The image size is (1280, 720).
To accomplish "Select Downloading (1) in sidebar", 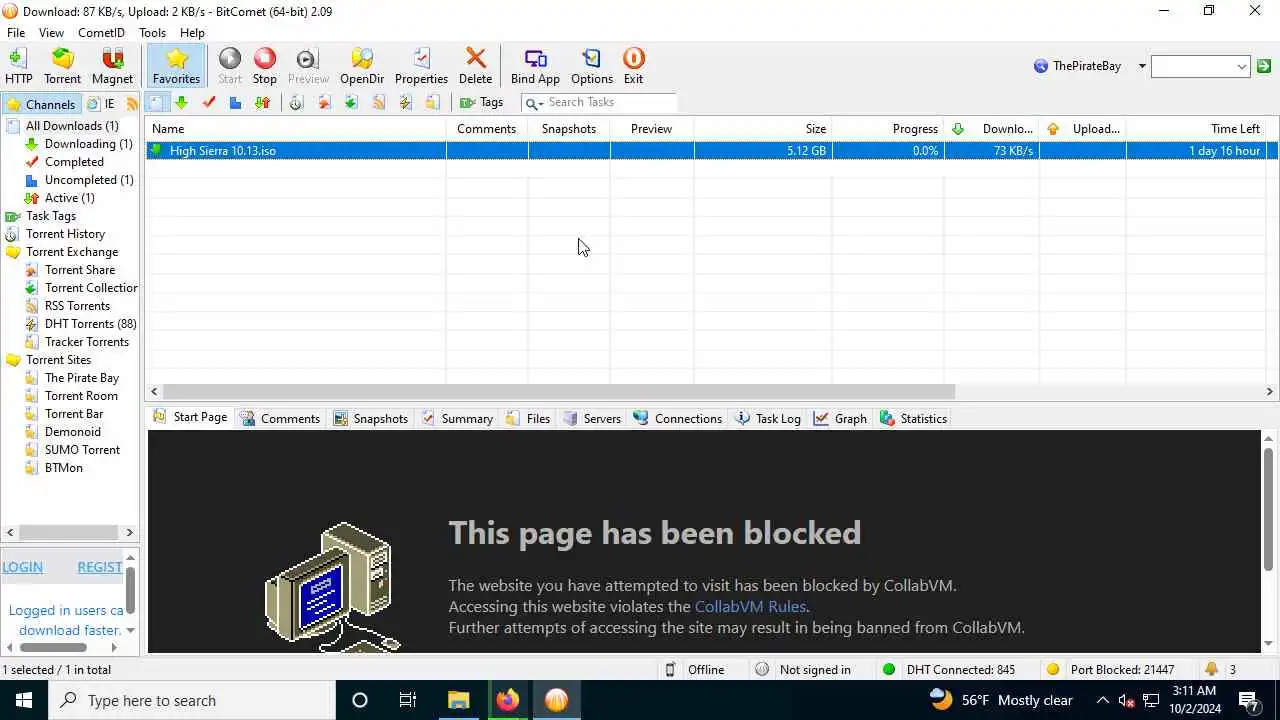I will 89,144.
